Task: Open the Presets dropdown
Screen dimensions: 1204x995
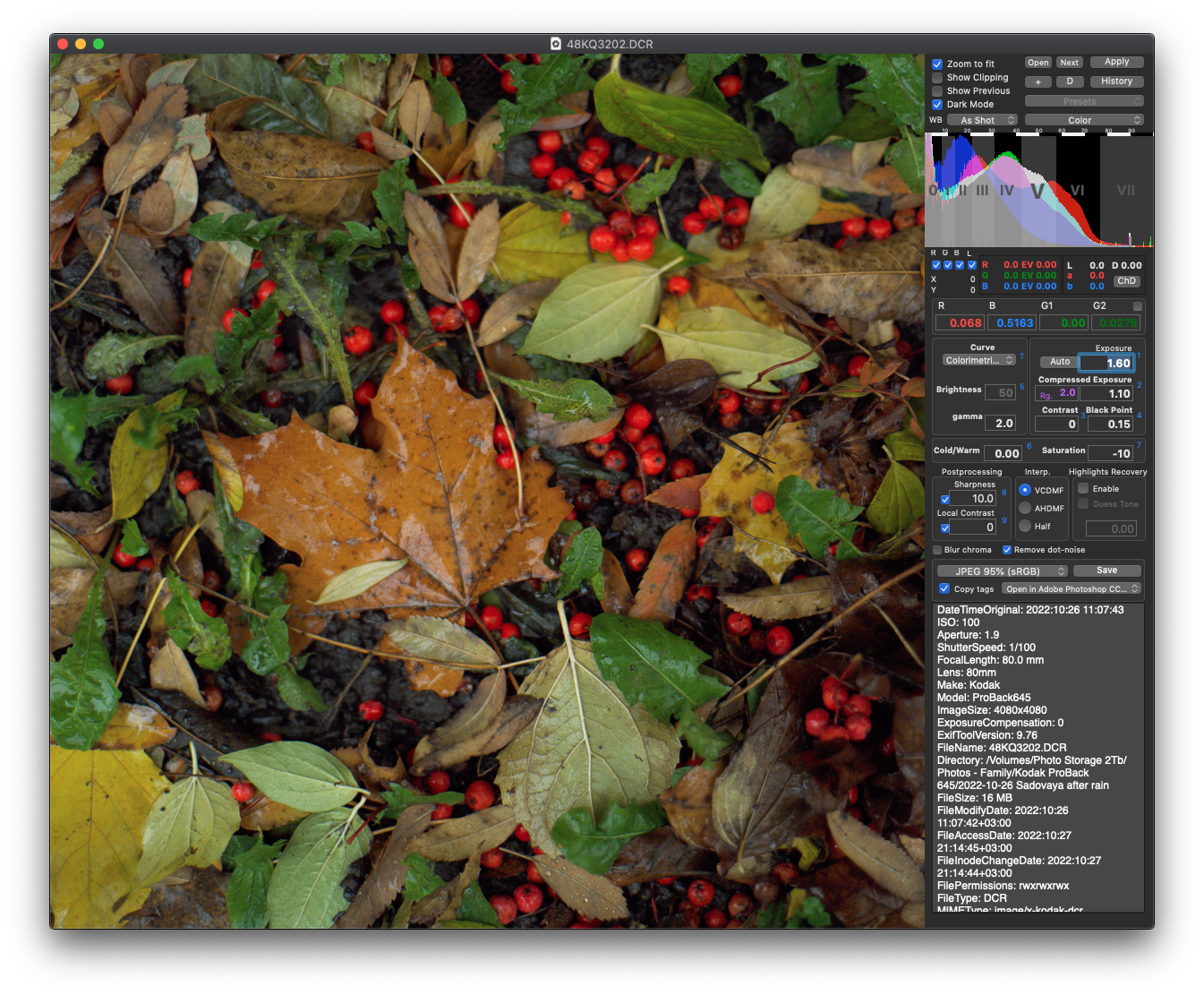Action: pos(1084,101)
